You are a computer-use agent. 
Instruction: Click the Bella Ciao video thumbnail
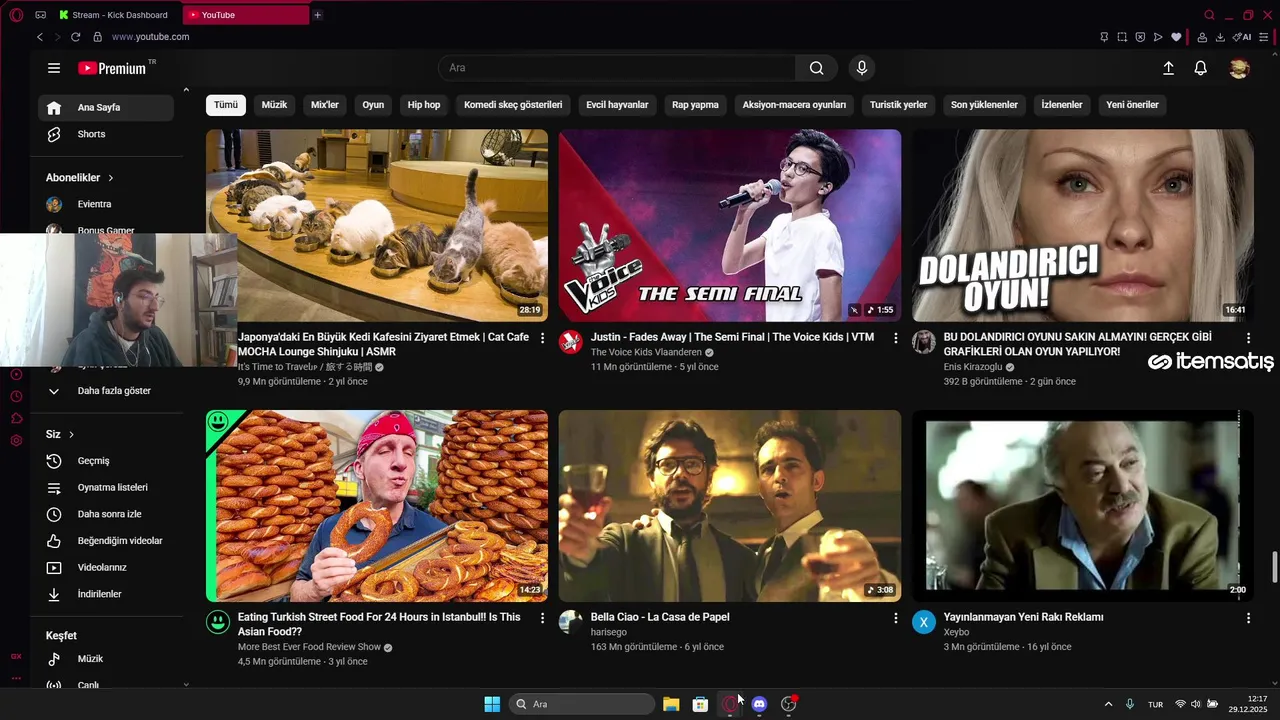730,506
